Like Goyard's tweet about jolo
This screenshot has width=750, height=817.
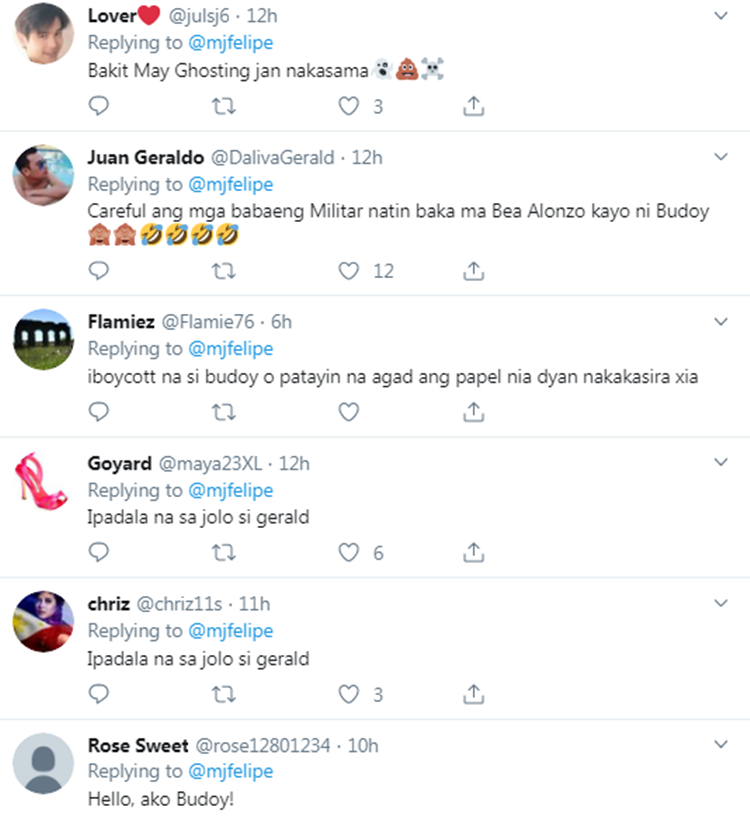click(x=348, y=552)
